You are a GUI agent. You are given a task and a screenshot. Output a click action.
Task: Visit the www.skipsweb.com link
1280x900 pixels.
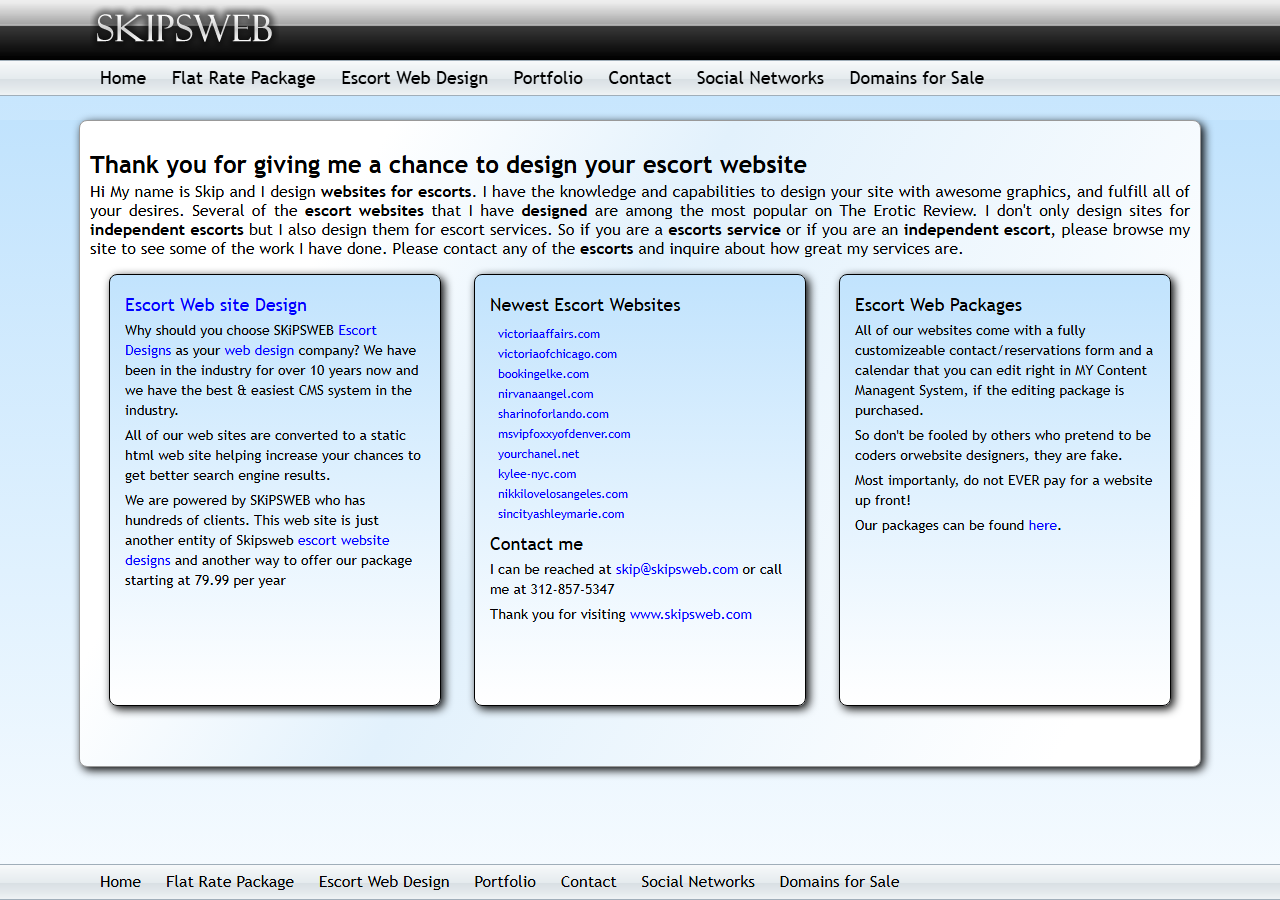click(x=691, y=615)
